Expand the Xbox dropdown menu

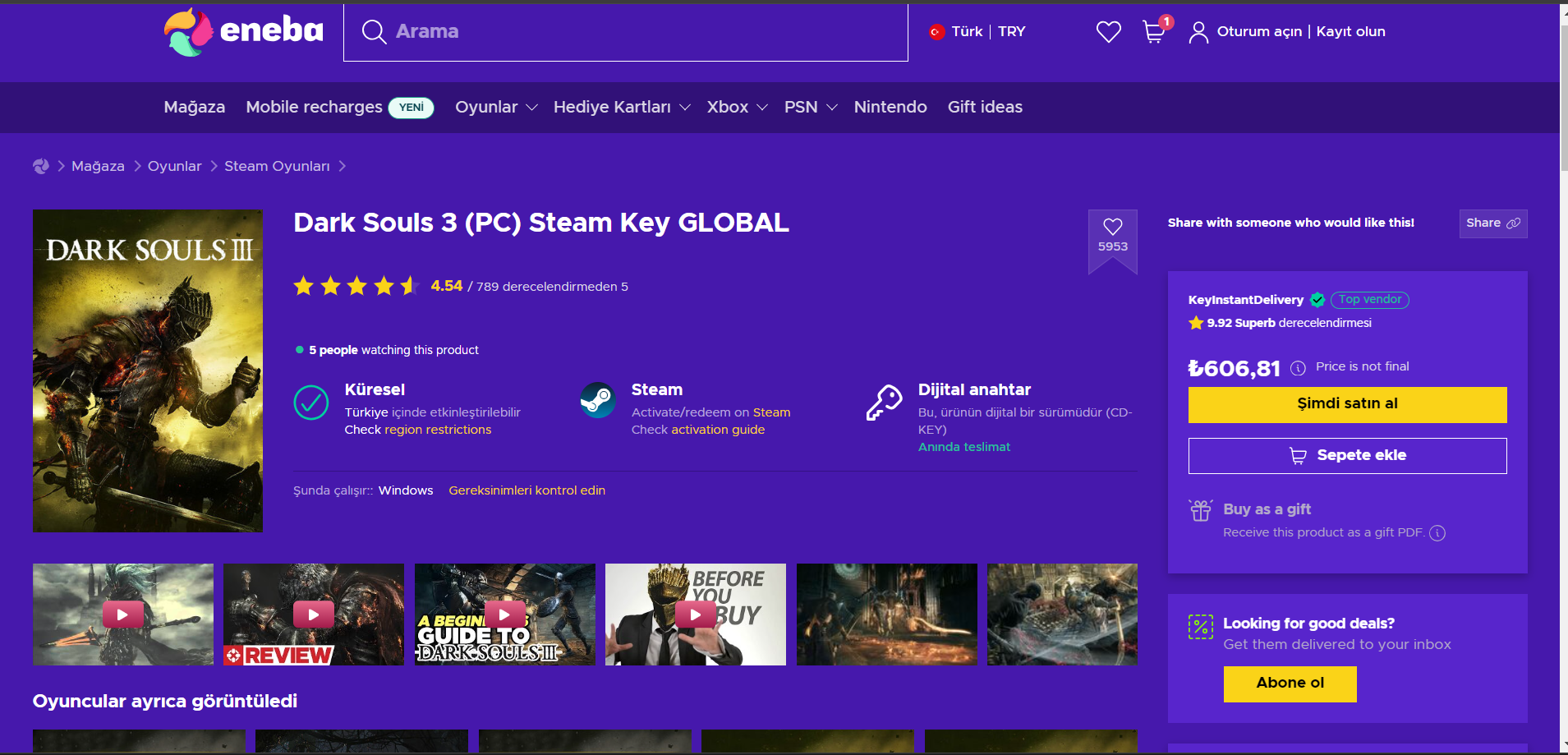tap(738, 108)
